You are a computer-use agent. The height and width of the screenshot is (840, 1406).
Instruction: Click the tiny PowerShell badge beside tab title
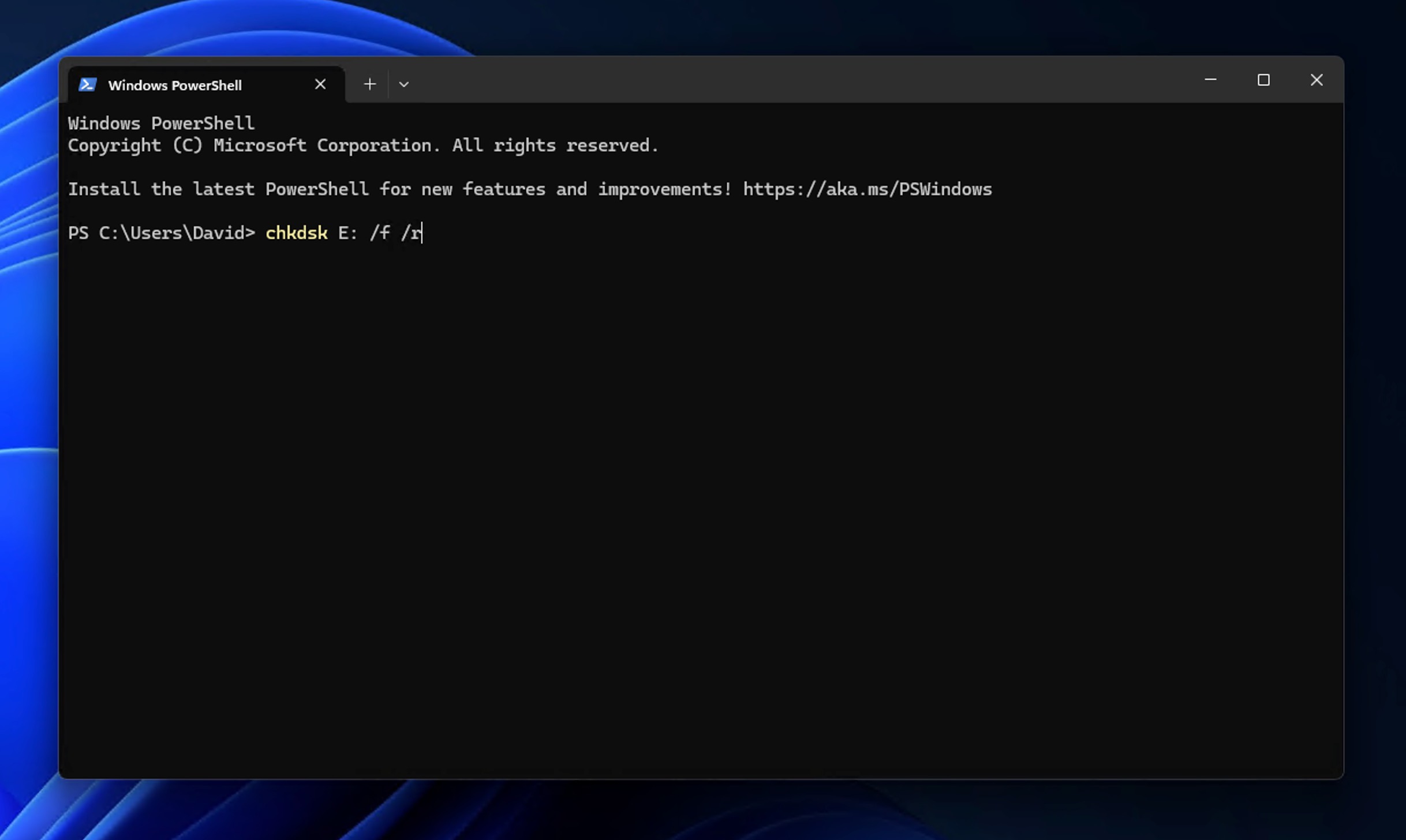pyautogui.click(x=88, y=84)
